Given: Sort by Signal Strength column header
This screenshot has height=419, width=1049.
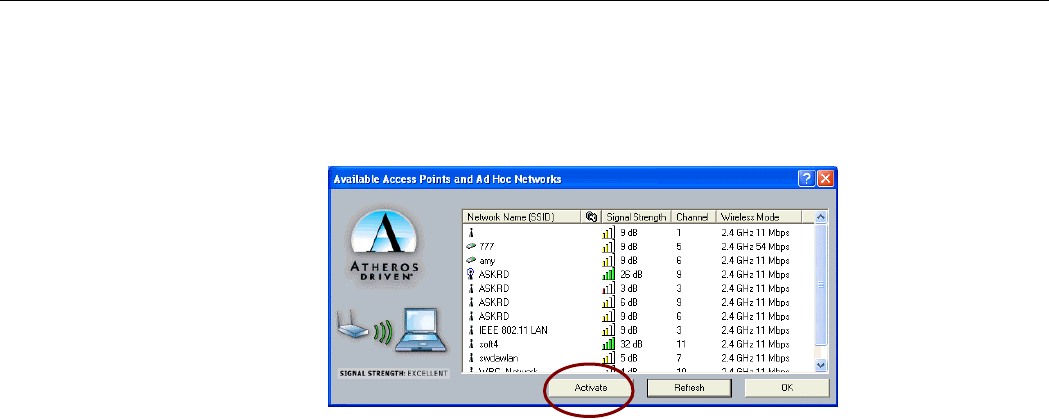Looking at the screenshot, I should pyautogui.click(x=636, y=217).
